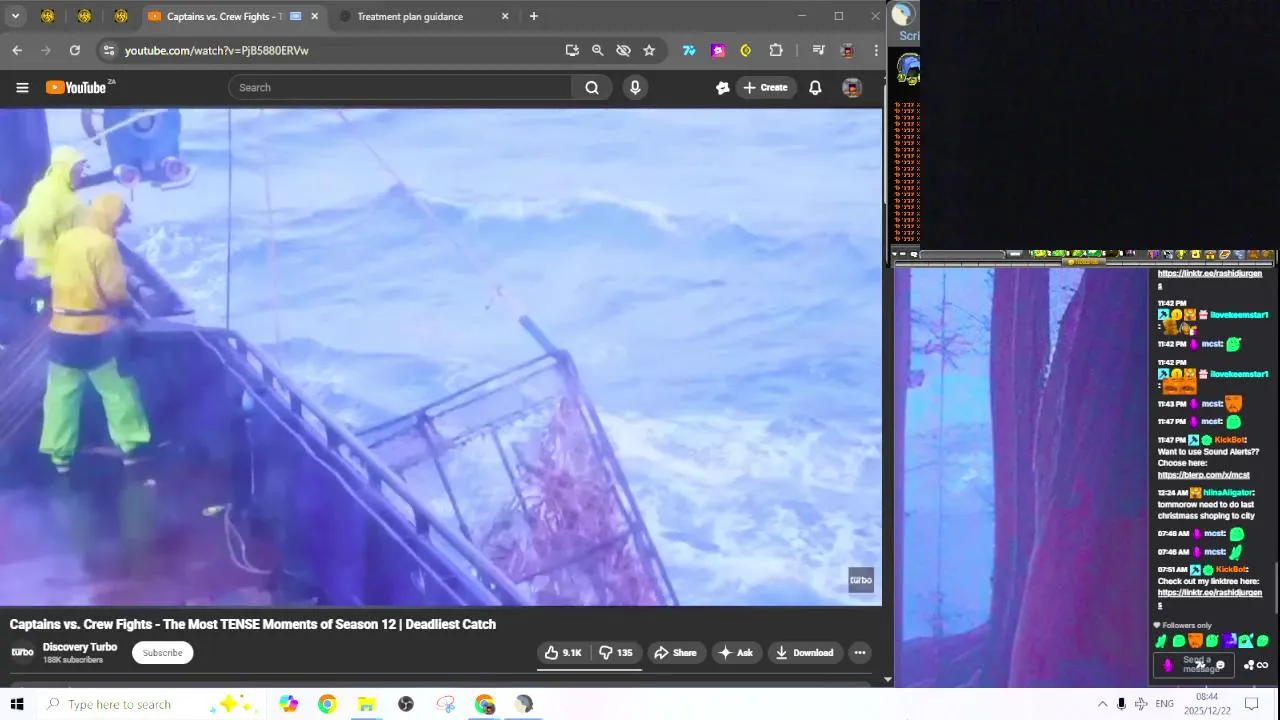The height and width of the screenshot is (720, 1280).
Task: Open the YouTube hamburger guide menu
Action: (x=22, y=88)
